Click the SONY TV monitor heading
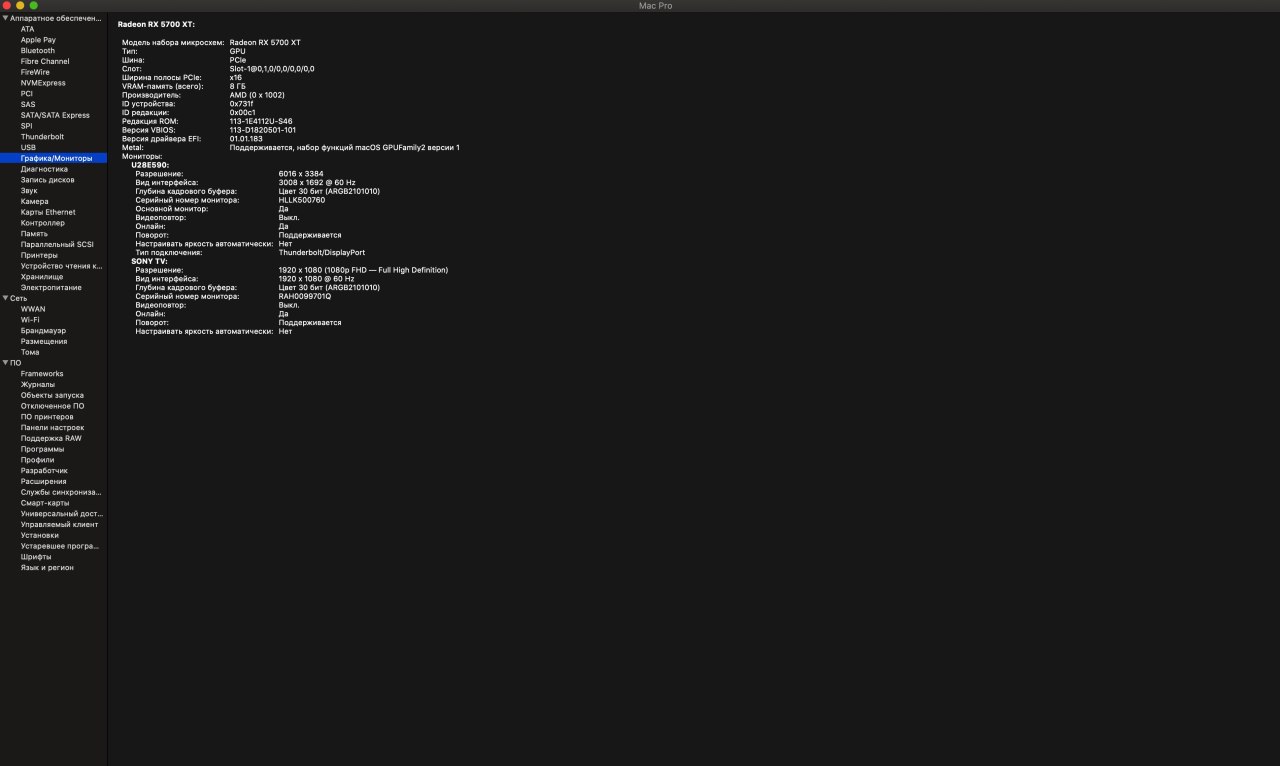 [149, 261]
